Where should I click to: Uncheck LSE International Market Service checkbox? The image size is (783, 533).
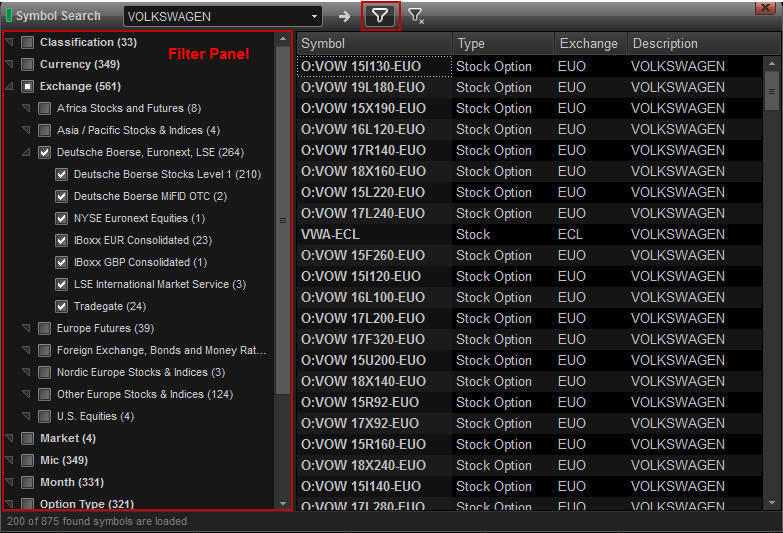coord(61,284)
